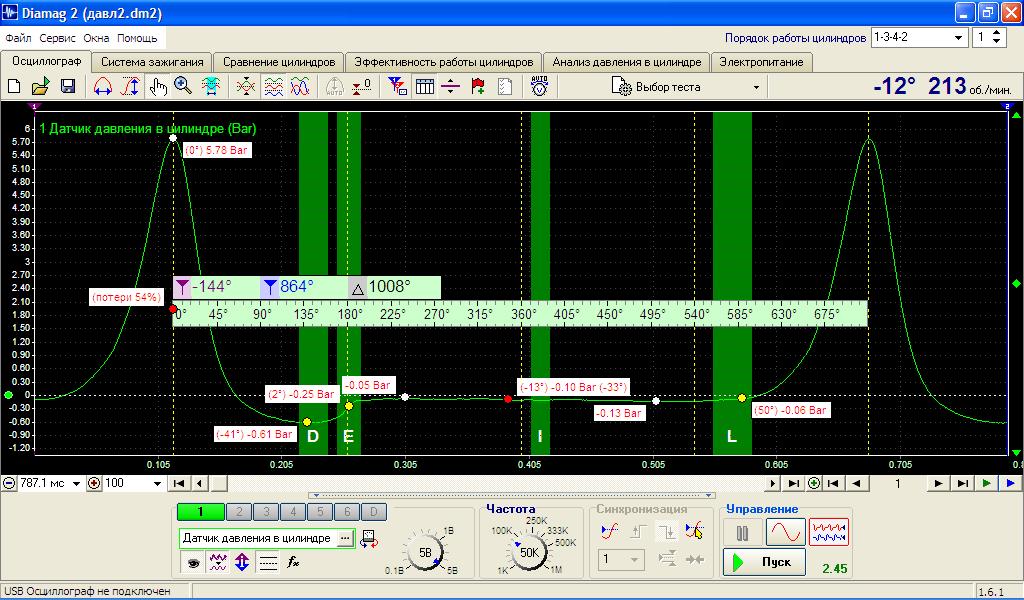
Task: Open a file using the folder icon
Action: click(40, 86)
